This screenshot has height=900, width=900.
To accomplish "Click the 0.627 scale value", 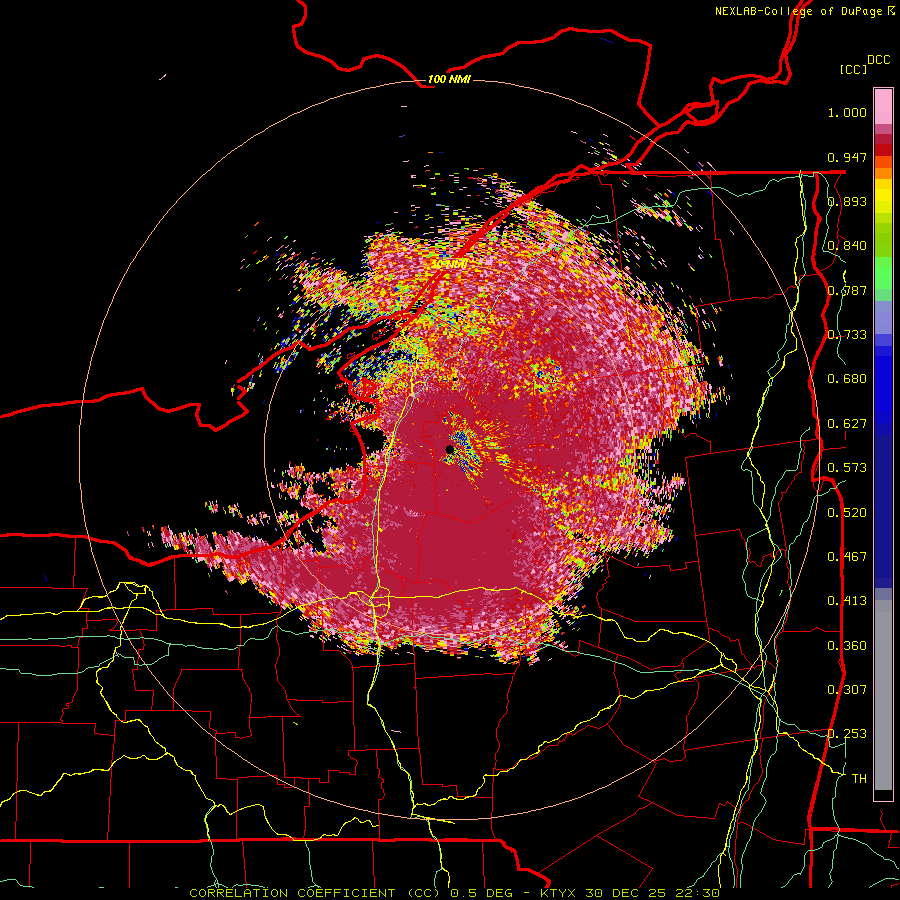I will tap(847, 424).
